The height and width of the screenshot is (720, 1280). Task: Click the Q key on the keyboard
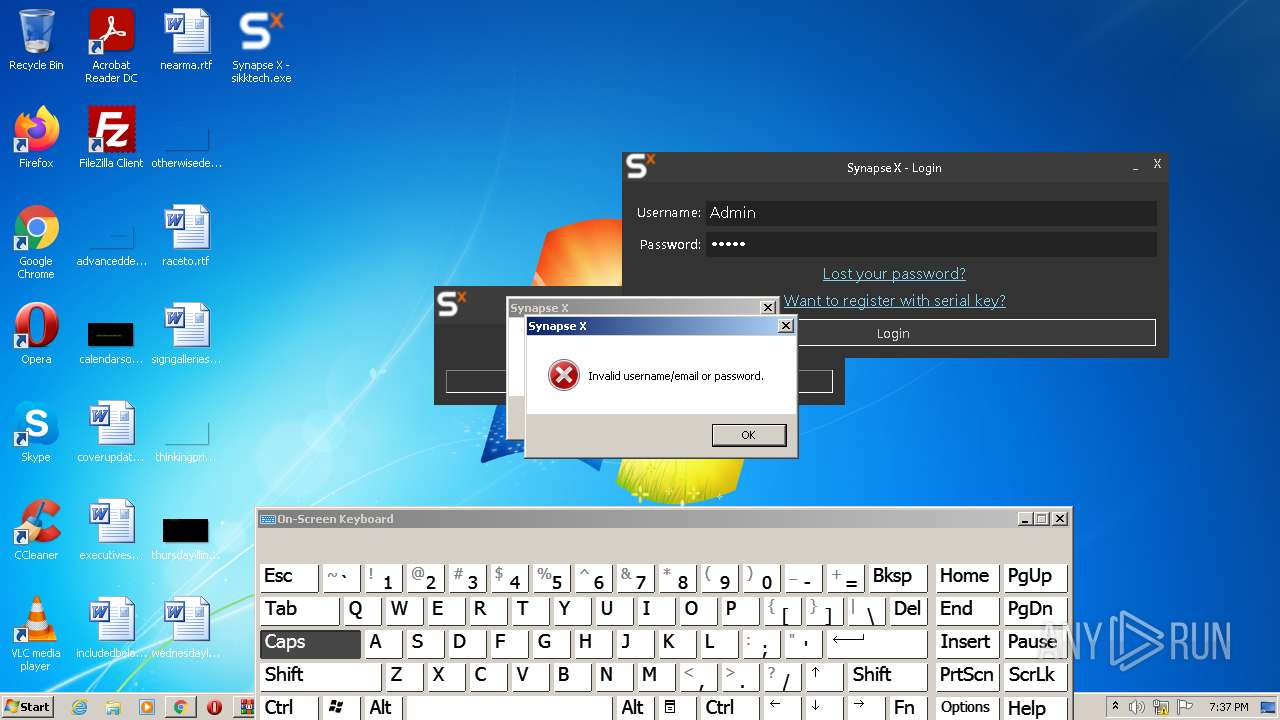[362, 610]
